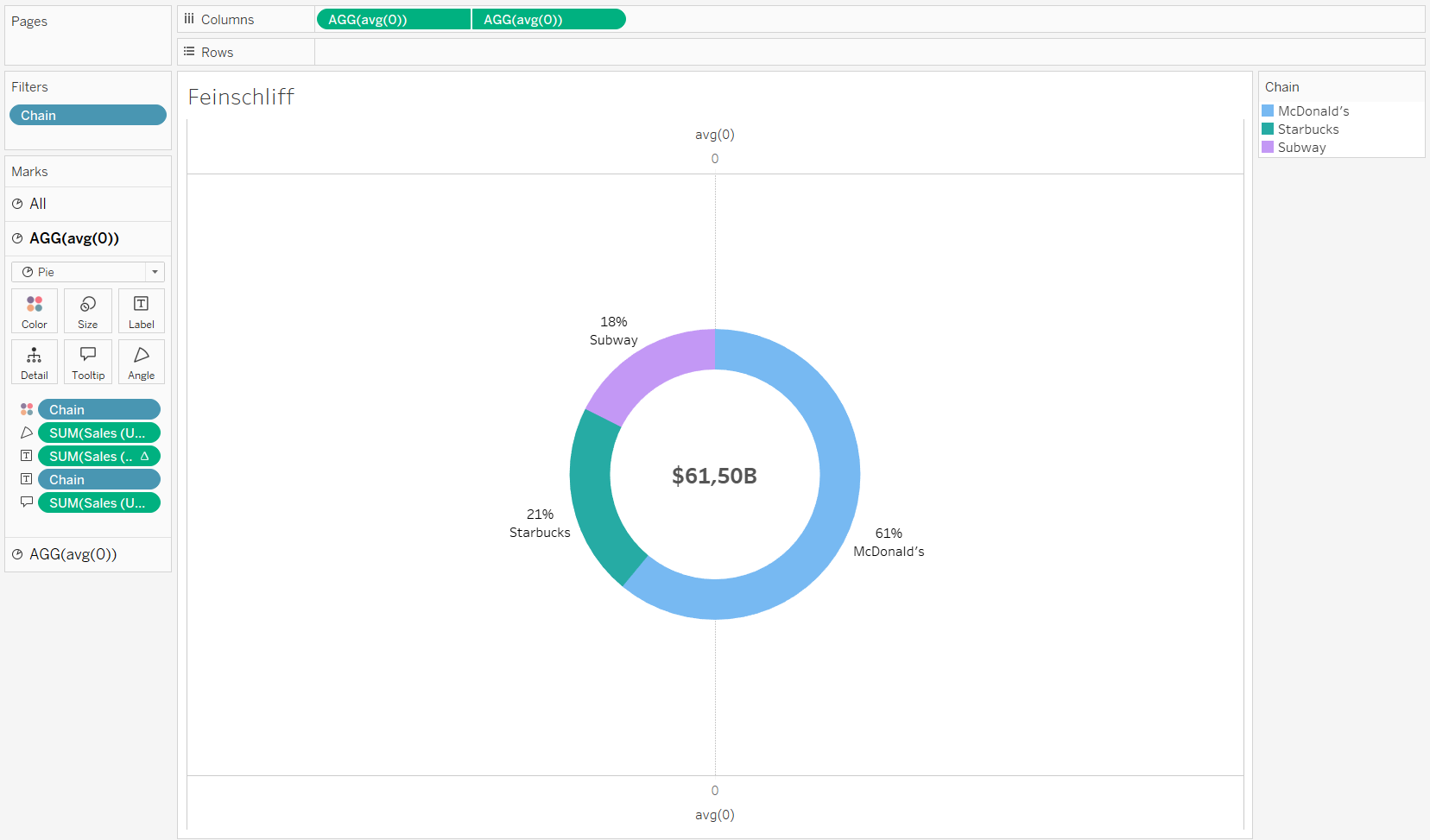
Task: Click the avg(0) axis title below the chart
Action: [715, 815]
